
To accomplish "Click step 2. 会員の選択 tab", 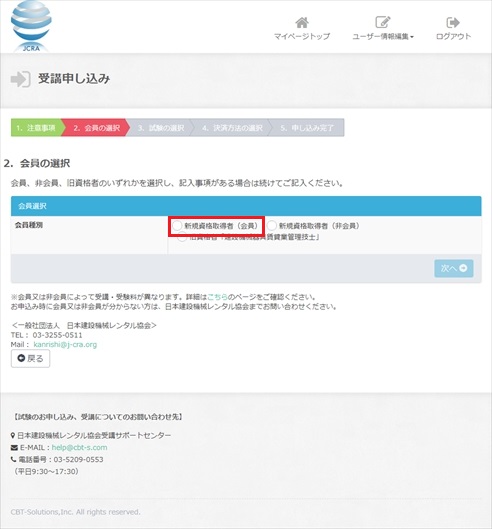I will tap(96, 128).
